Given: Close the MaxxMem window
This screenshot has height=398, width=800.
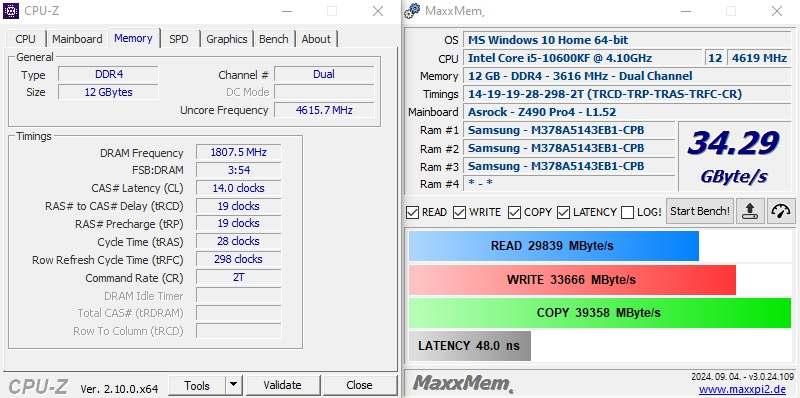Looking at the screenshot, I should point(777,11).
